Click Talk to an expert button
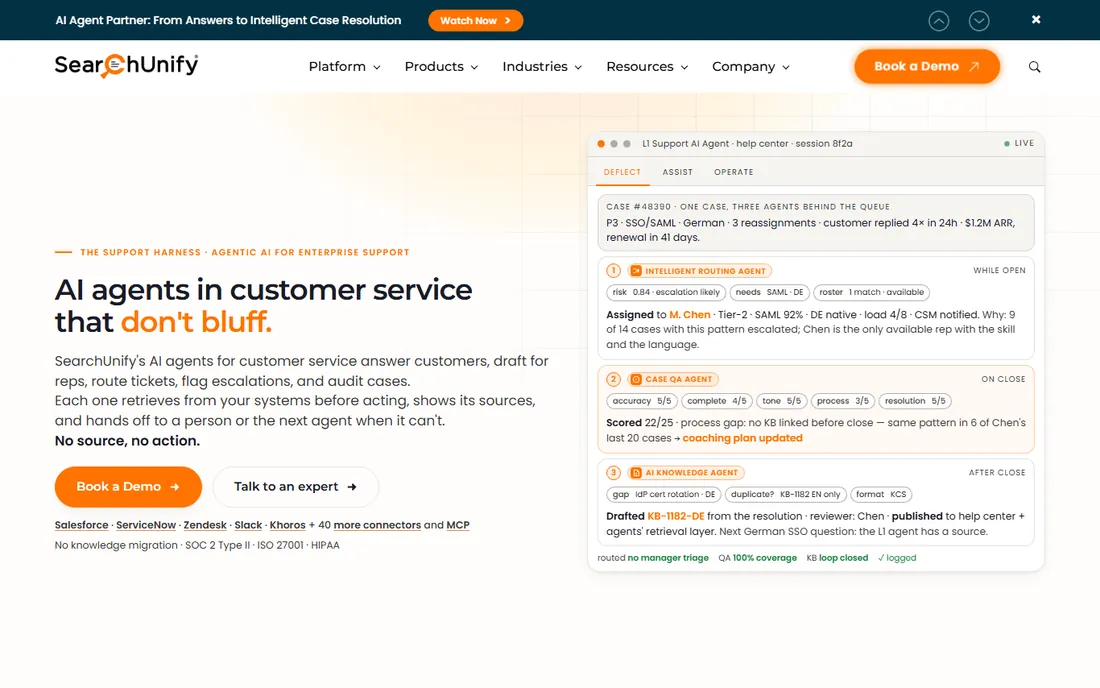This screenshot has height=688, width=1100. click(x=295, y=487)
